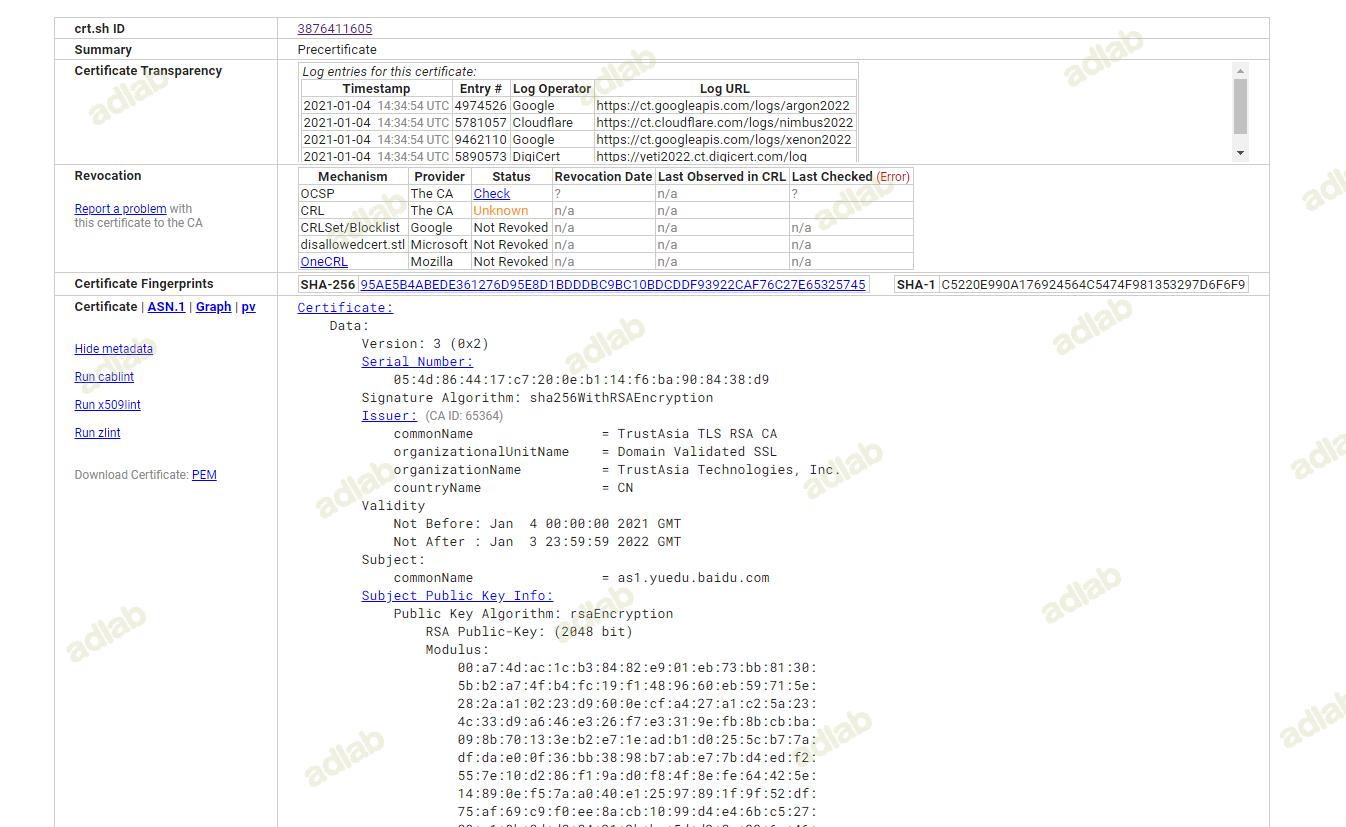Select Domain Validated SSL text
1346x827 pixels.
click(697, 452)
